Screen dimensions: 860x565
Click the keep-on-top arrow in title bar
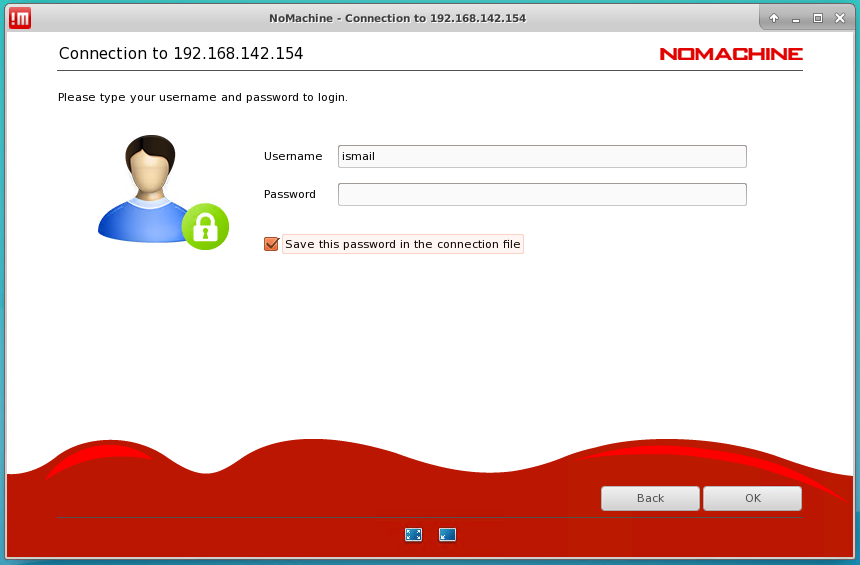coord(774,18)
